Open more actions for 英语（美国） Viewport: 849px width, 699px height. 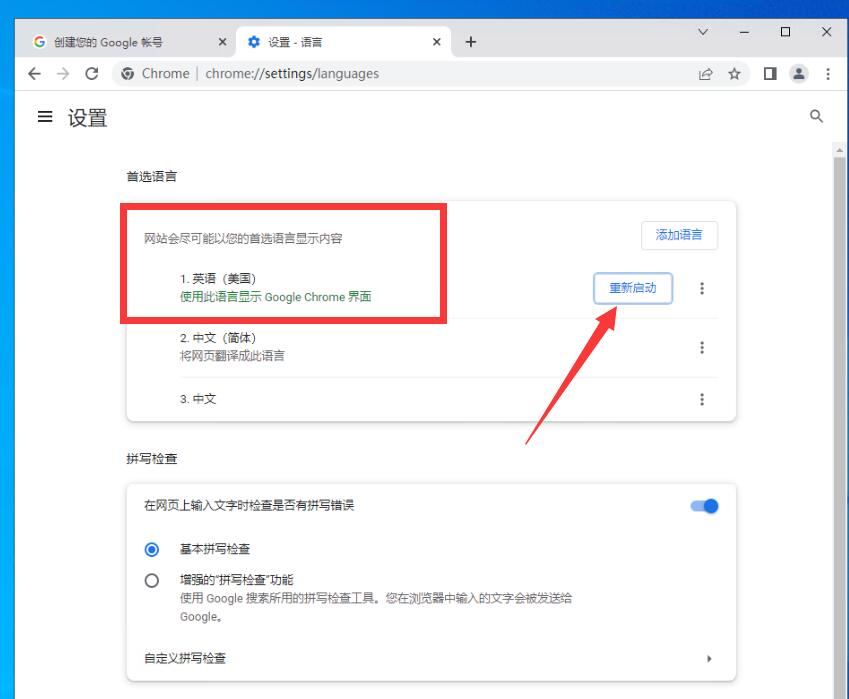tap(702, 288)
